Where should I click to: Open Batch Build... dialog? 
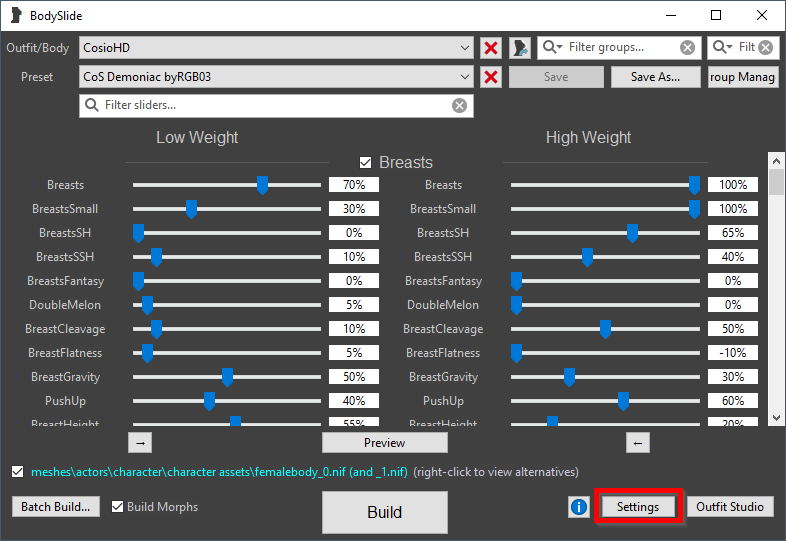(x=56, y=507)
